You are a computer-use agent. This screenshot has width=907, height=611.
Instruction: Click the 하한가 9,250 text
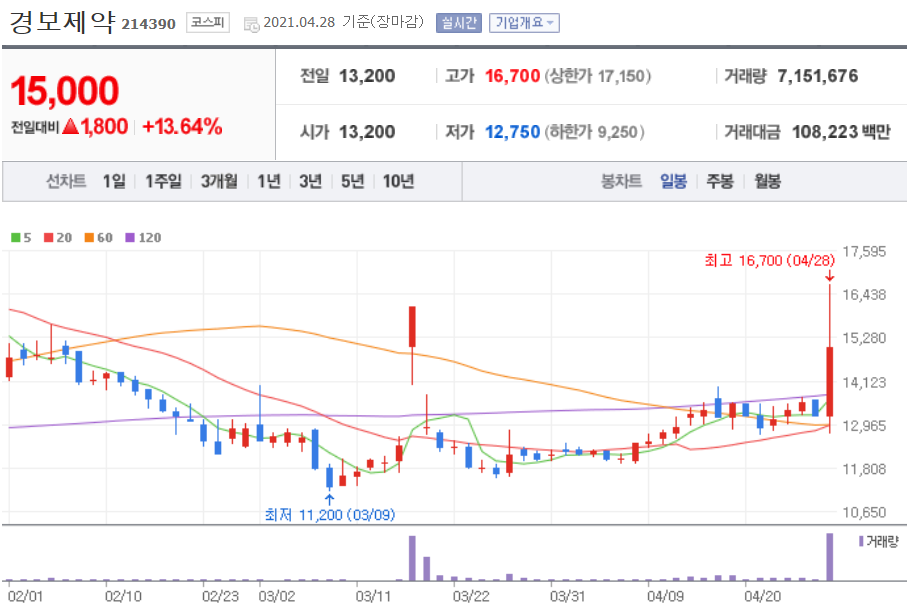(594, 132)
